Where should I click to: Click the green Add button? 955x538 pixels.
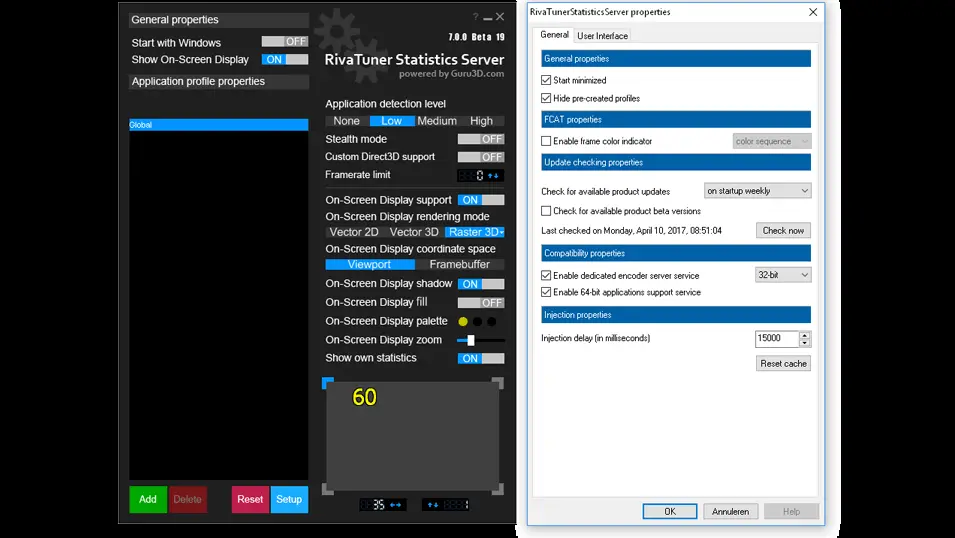click(x=148, y=499)
